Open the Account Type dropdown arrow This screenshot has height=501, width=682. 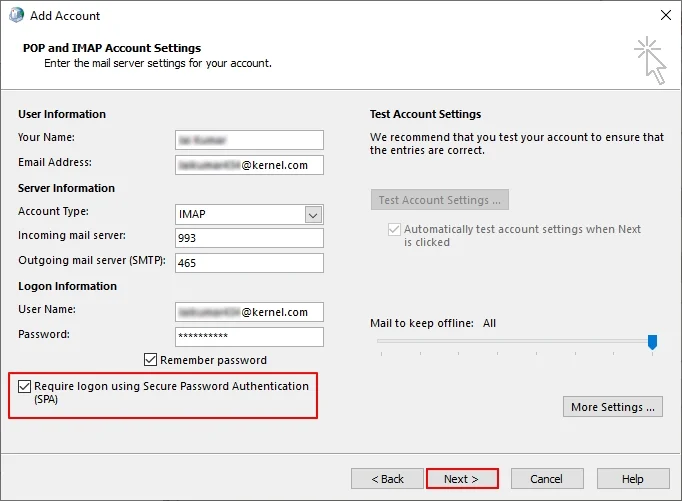click(x=313, y=215)
